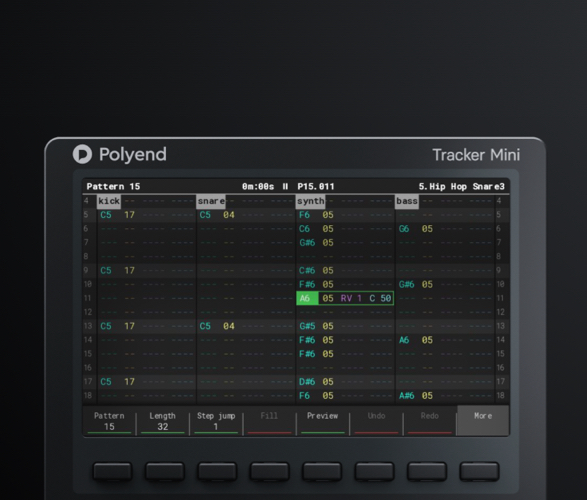The height and width of the screenshot is (500, 587).
Task: Click the highlighted A6 note cell
Action: point(307,298)
